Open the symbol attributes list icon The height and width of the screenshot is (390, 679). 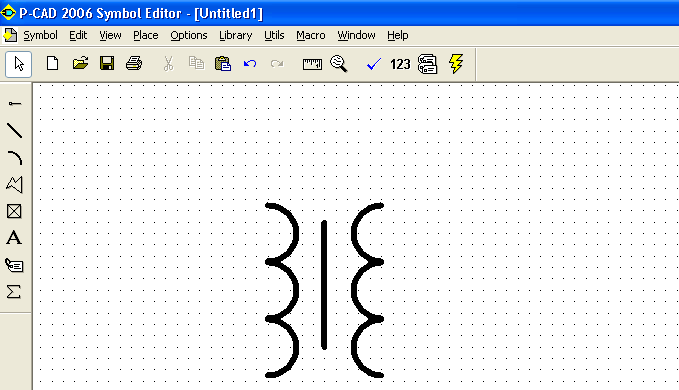point(427,64)
